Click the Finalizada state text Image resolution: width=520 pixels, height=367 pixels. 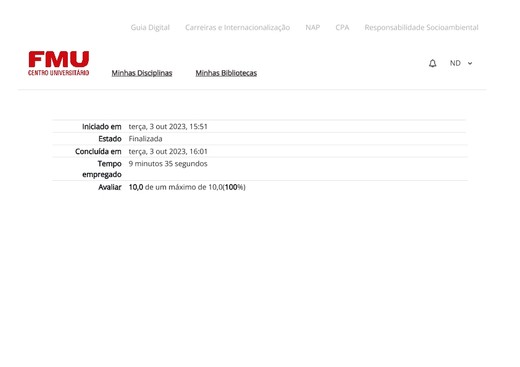145,139
